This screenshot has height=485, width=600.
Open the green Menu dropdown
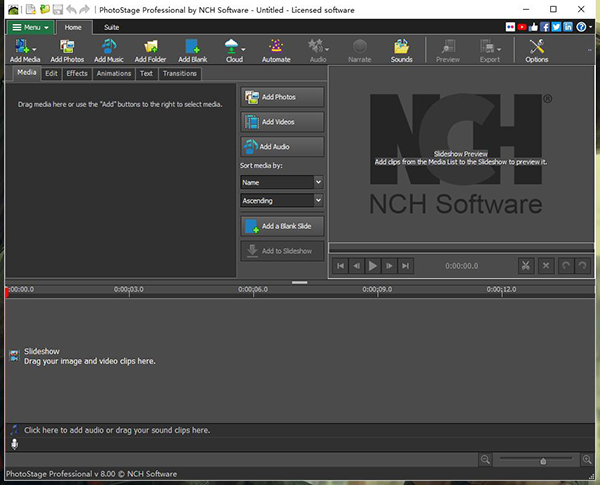pyautogui.click(x=31, y=28)
